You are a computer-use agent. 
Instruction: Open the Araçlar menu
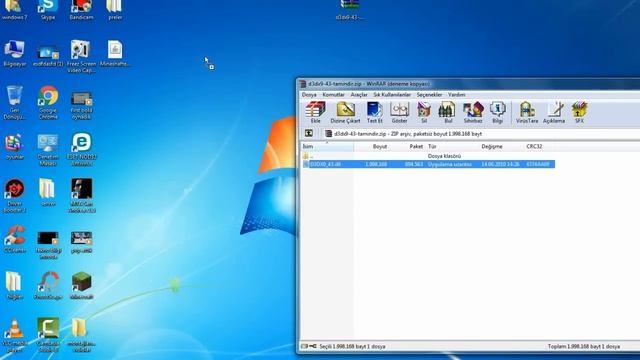(x=359, y=95)
